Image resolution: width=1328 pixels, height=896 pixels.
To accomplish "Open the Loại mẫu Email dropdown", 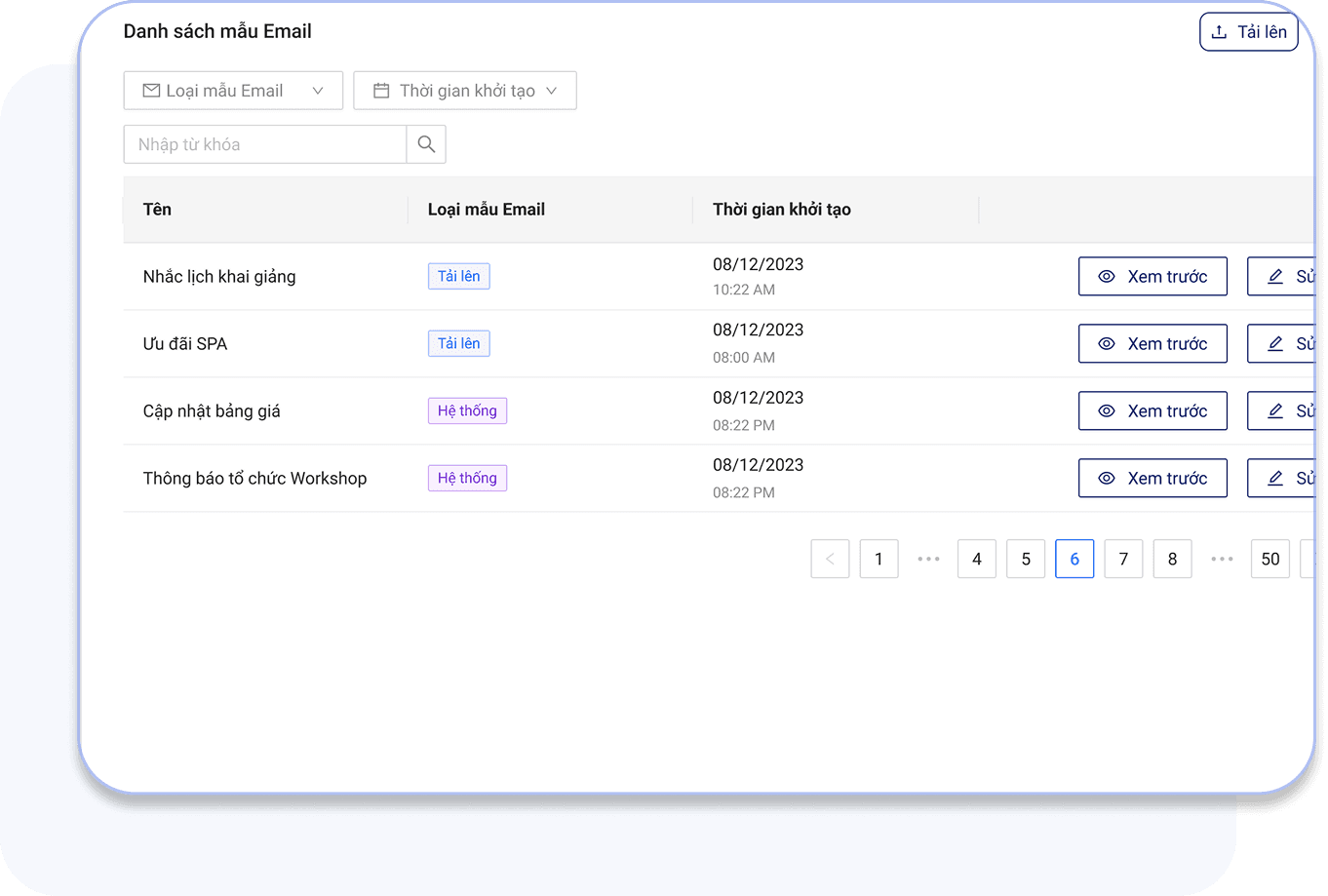I will pos(232,90).
